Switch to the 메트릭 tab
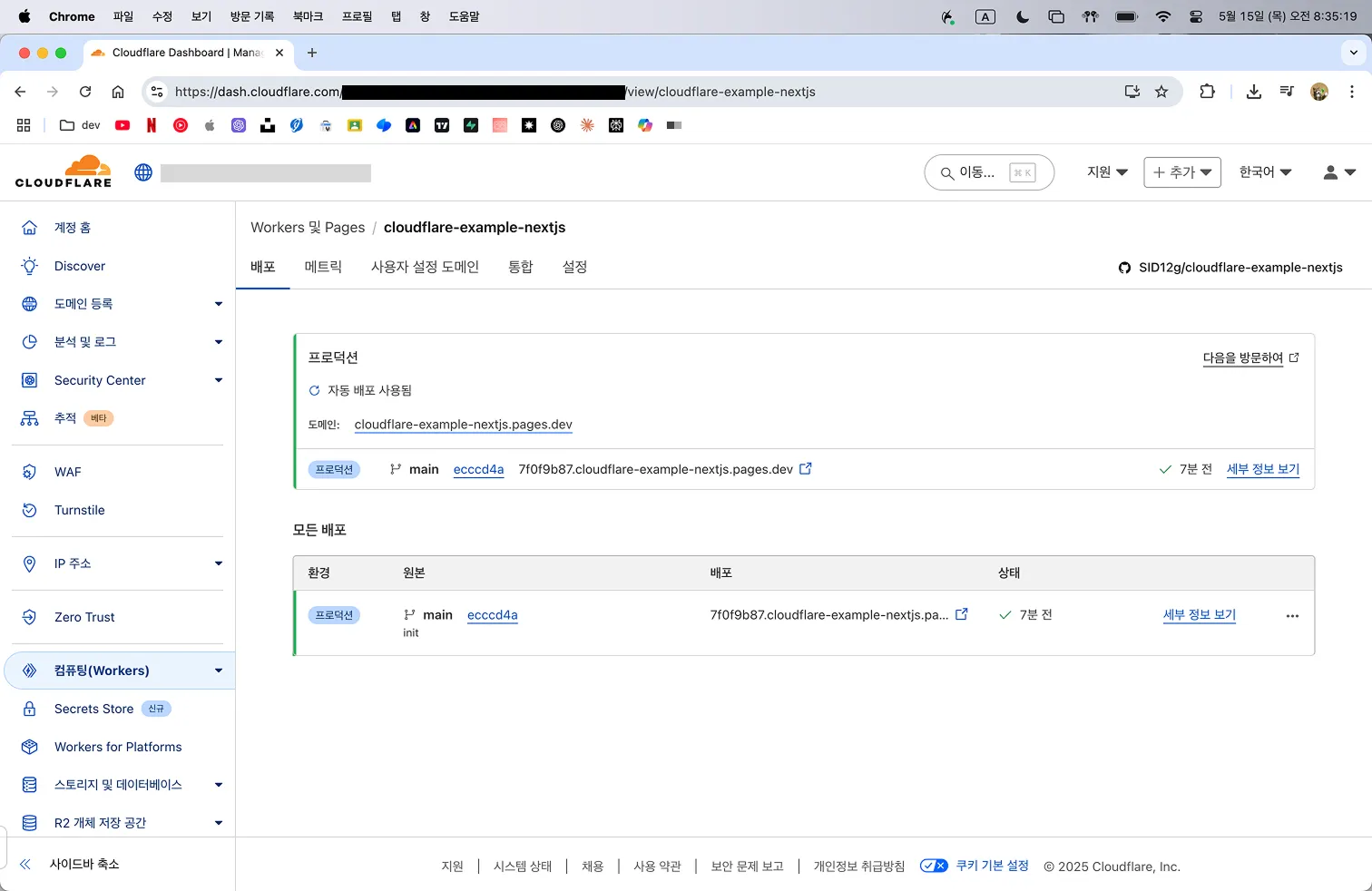The height and width of the screenshot is (891, 1372). click(x=323, y=267)
